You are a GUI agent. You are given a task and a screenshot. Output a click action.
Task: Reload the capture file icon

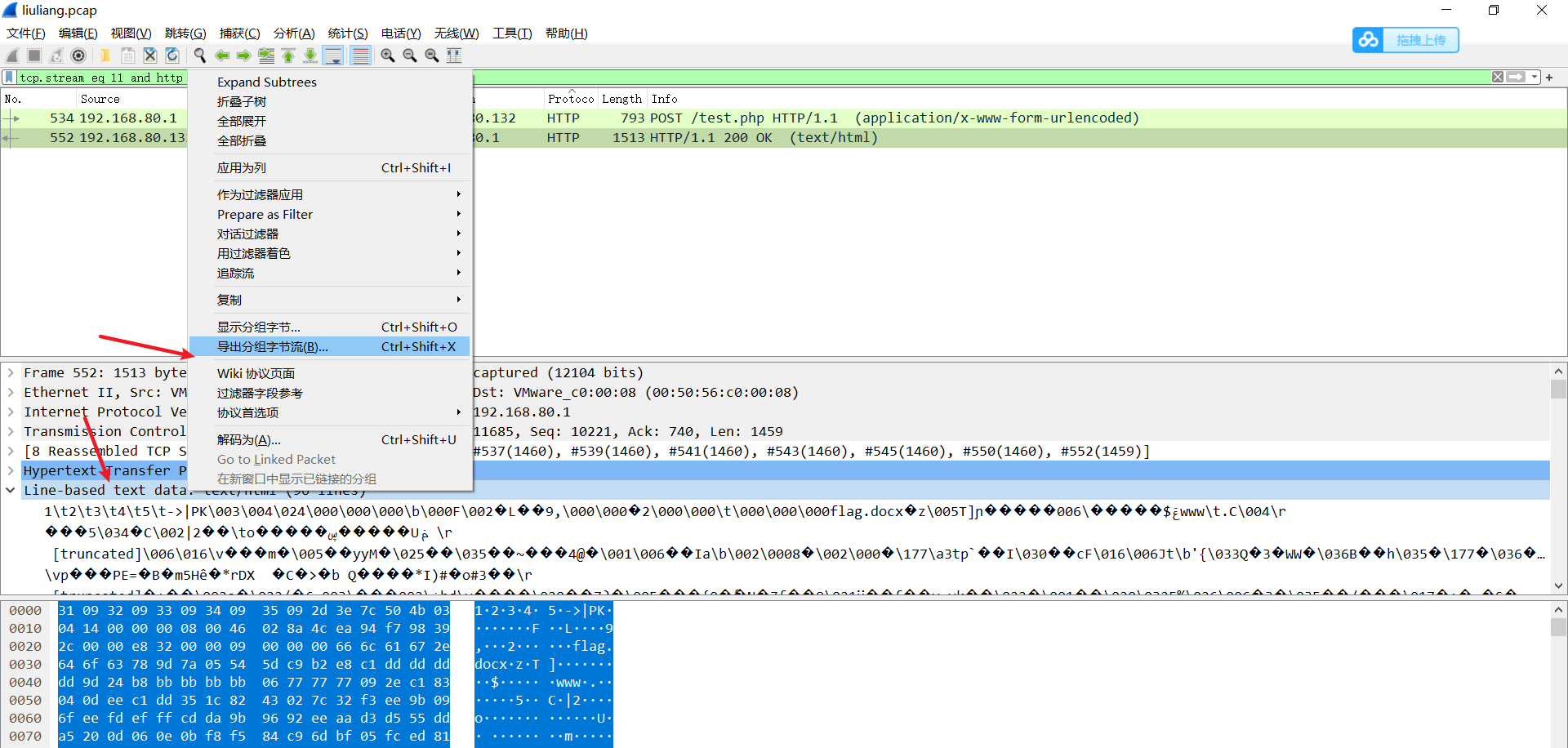(x=172, y=55)
